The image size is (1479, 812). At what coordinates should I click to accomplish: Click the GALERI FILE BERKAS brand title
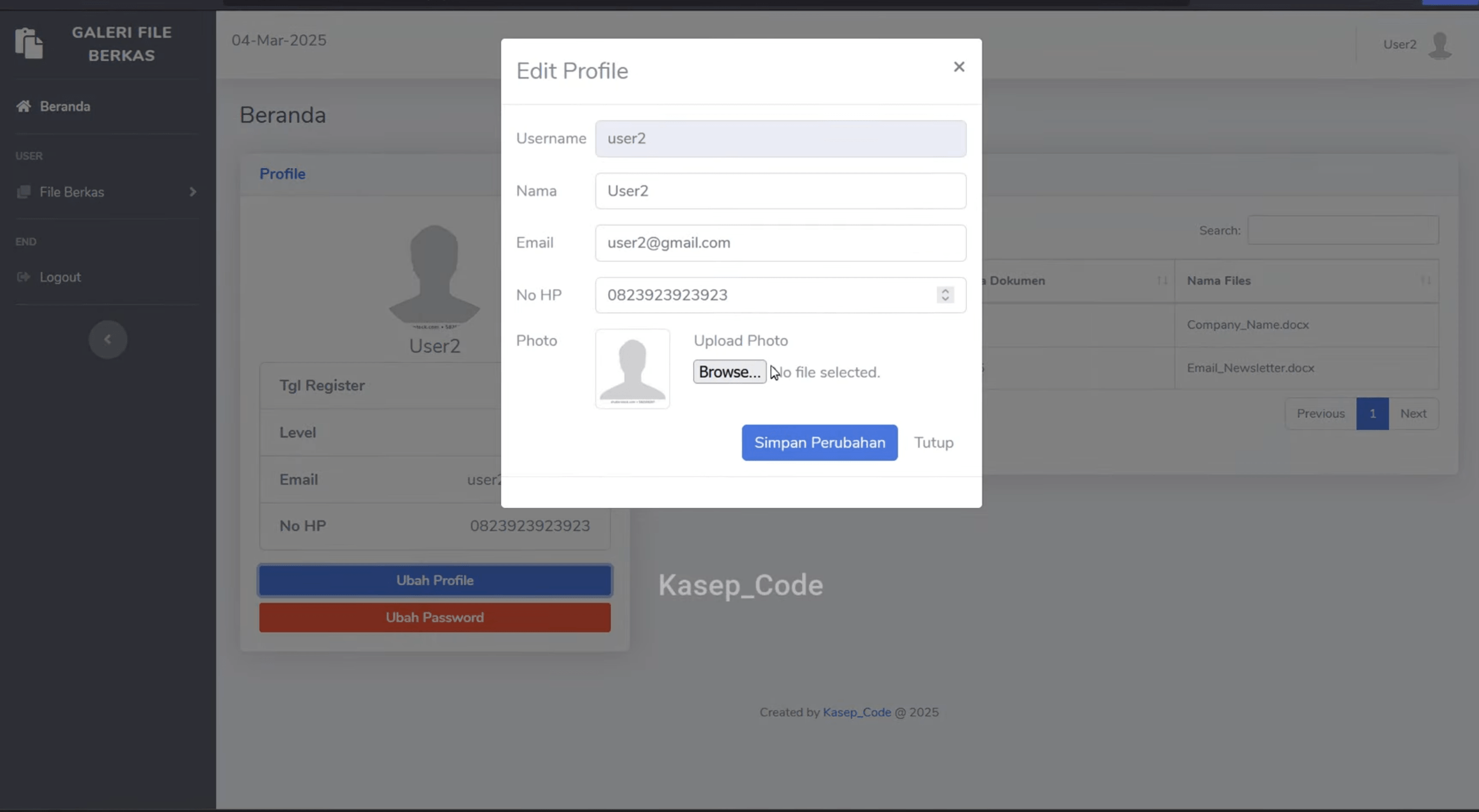pyautogui.click(x=122, y=44)
